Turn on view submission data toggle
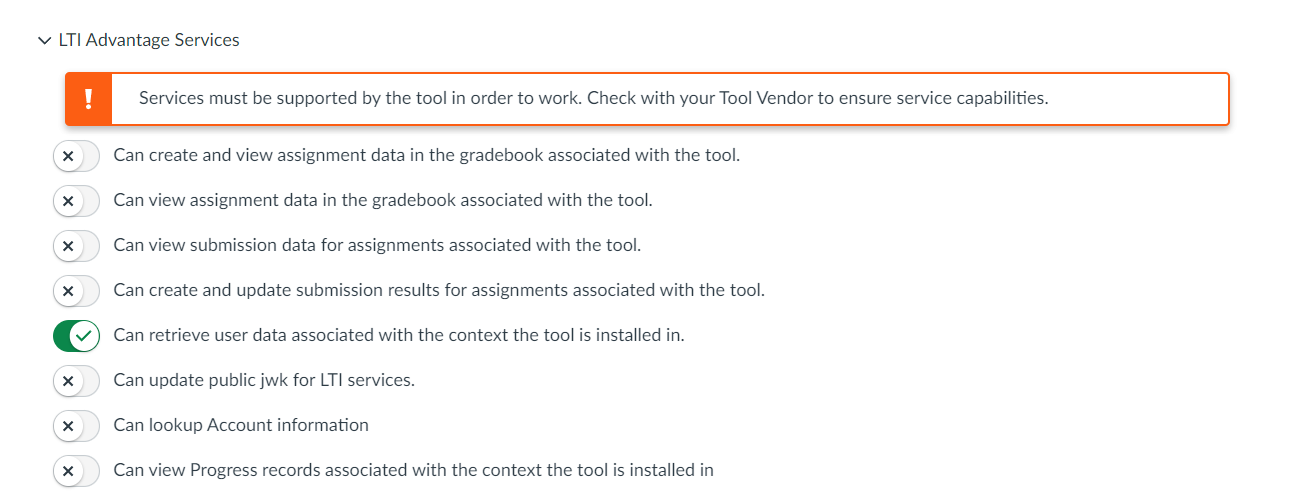The width and height of the screenshot is (1301, 502). pyautogui.click(x=77, y=246)
